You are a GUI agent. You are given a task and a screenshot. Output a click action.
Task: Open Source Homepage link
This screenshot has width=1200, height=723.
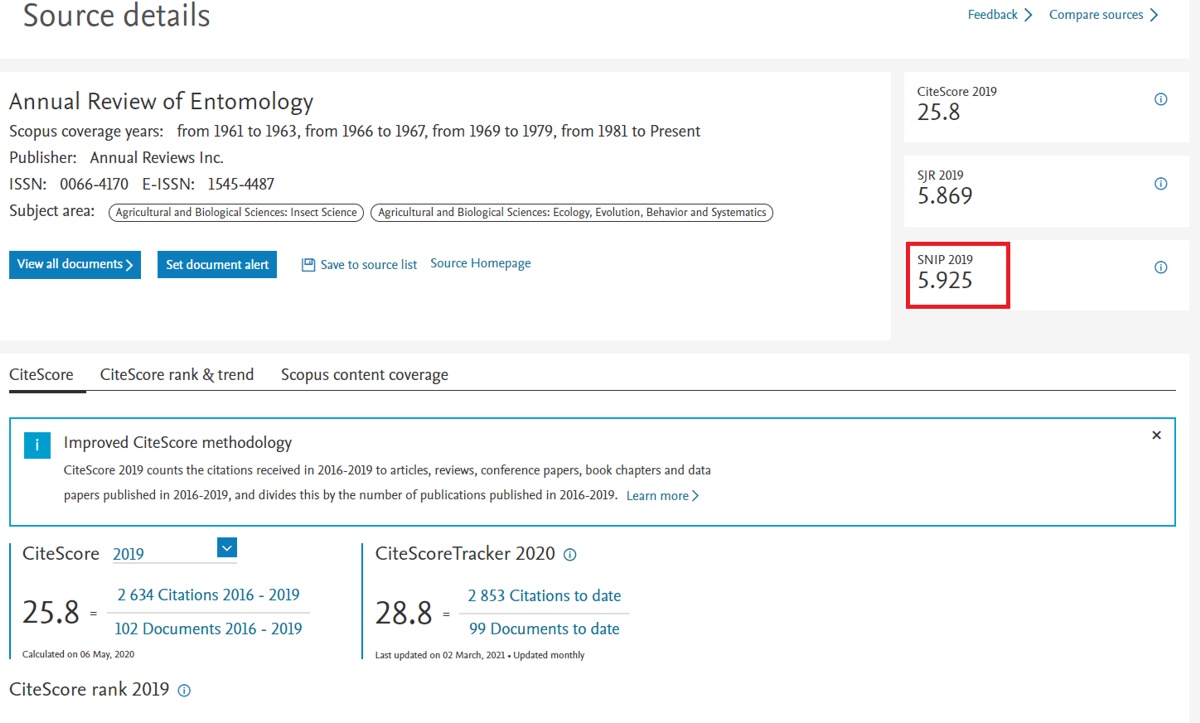(x=480, y=264)
